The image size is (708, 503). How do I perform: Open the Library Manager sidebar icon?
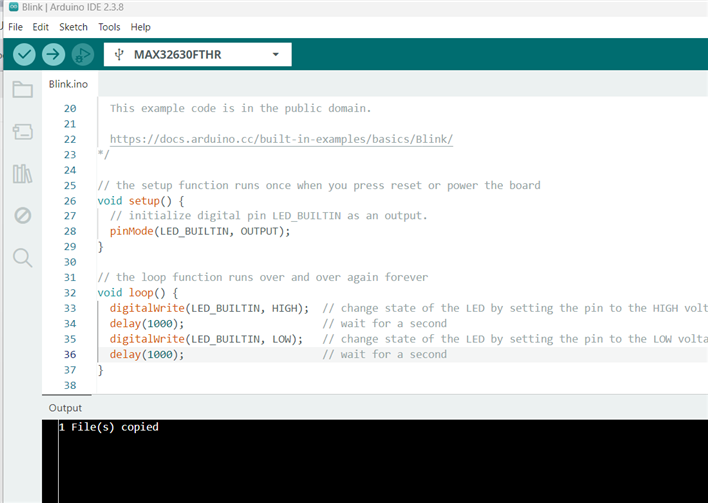click(x=23, y=174)
